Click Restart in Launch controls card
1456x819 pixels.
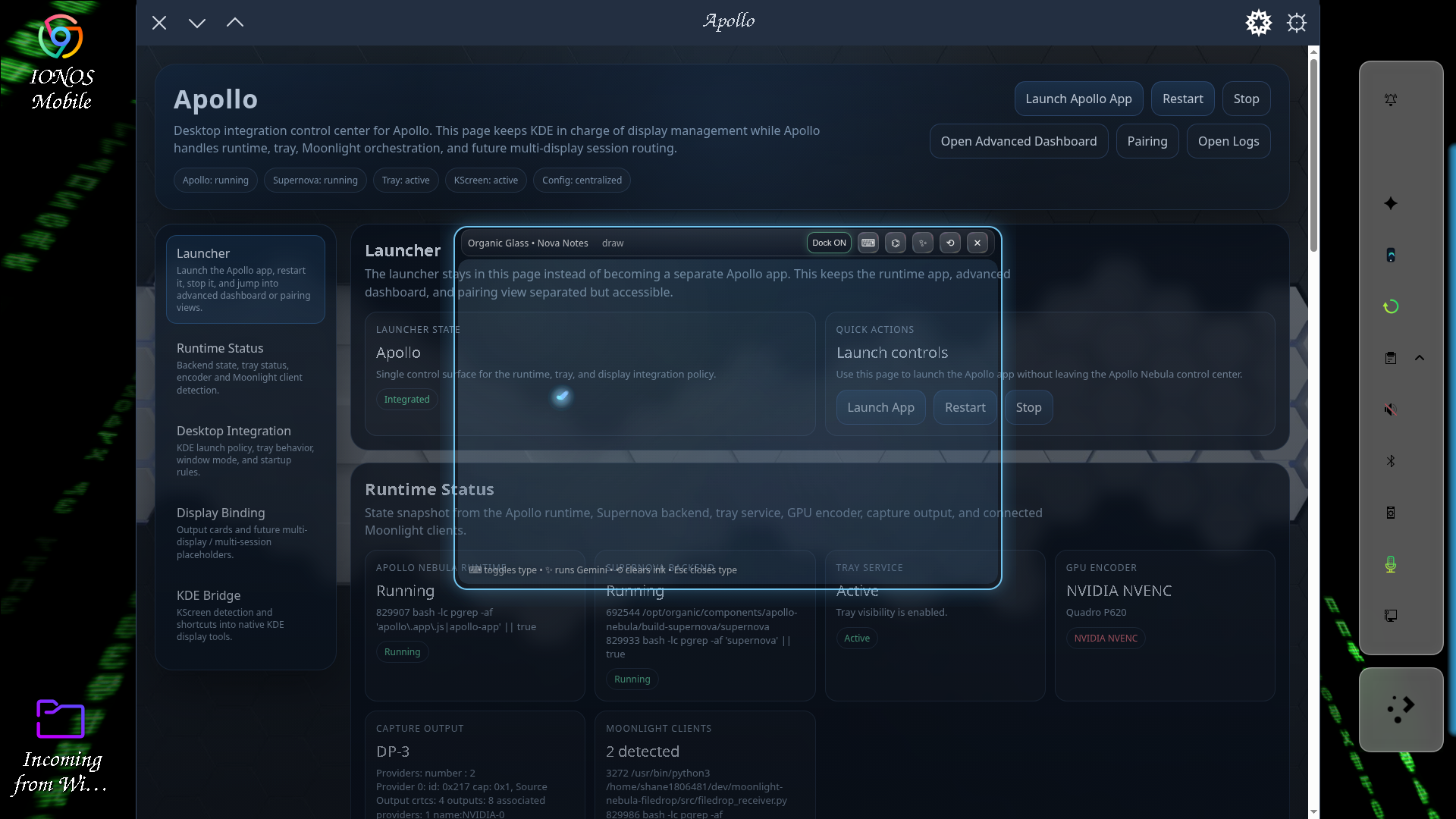pos(965,407)
